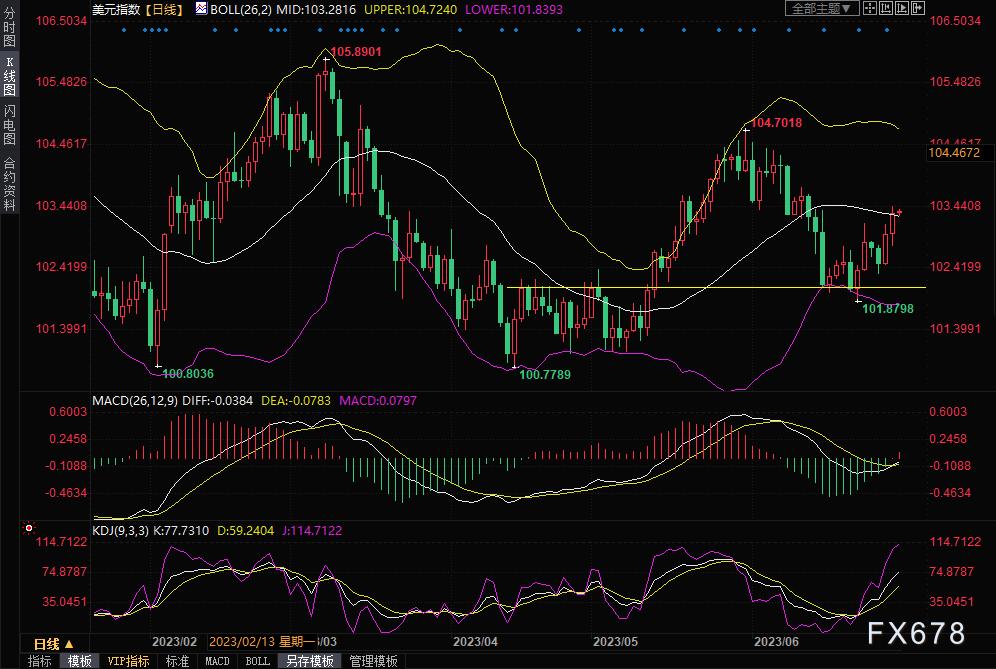
Task: Click the K:77.7310 value
Action: pos(181,530)
